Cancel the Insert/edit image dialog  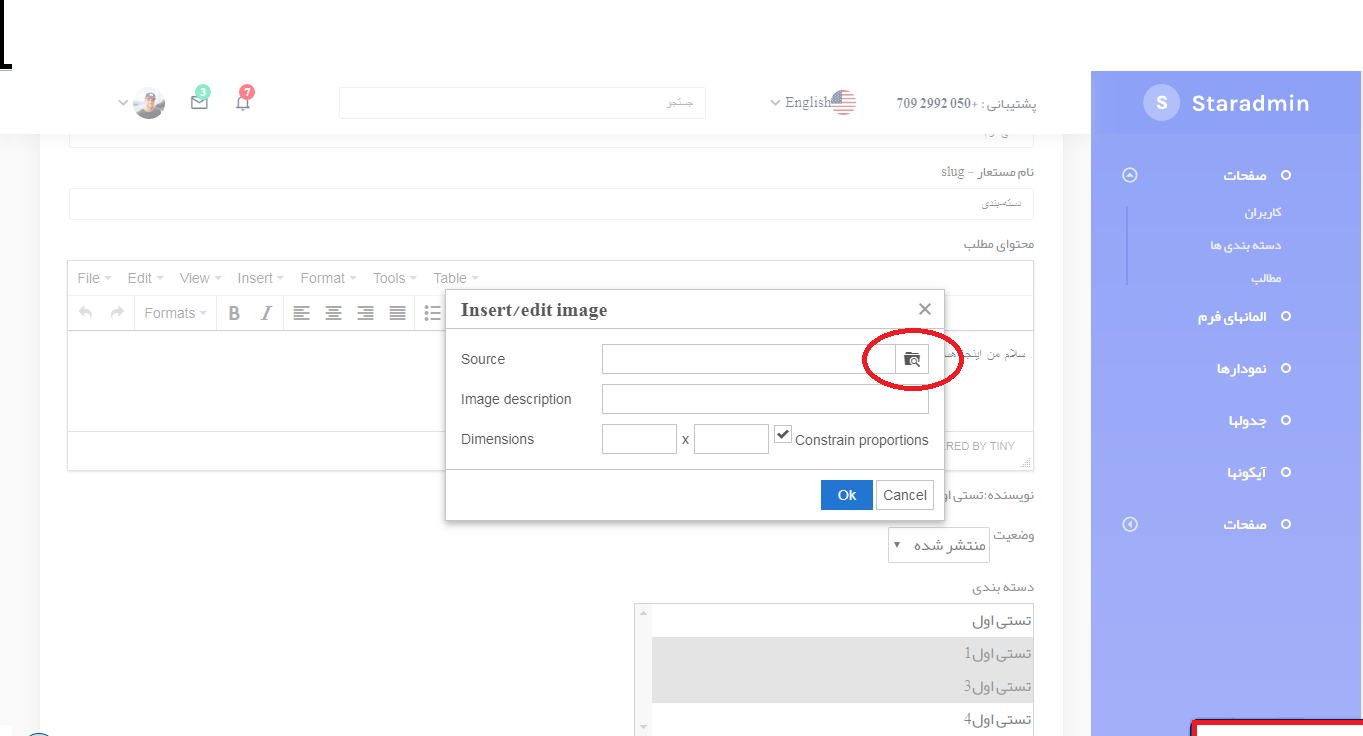905,495
